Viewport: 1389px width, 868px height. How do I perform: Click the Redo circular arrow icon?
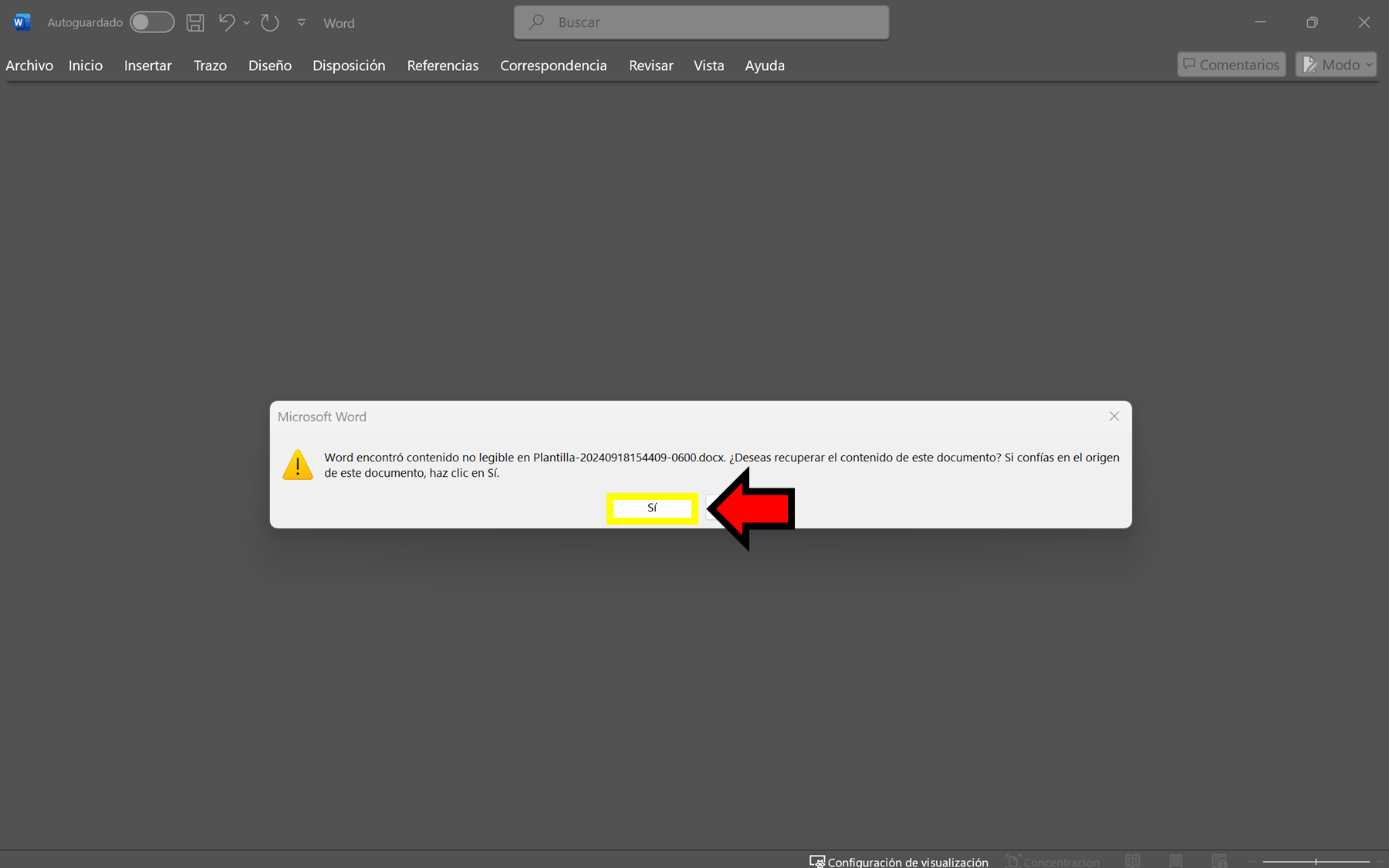pos(269,22)
